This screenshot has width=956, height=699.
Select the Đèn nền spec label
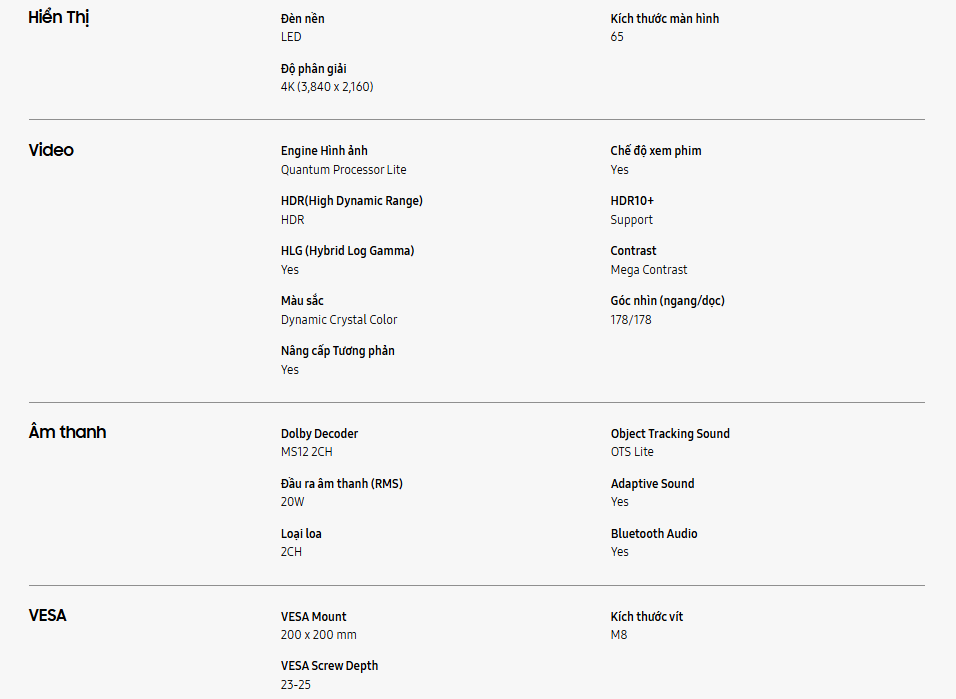(x=302, y=19)
